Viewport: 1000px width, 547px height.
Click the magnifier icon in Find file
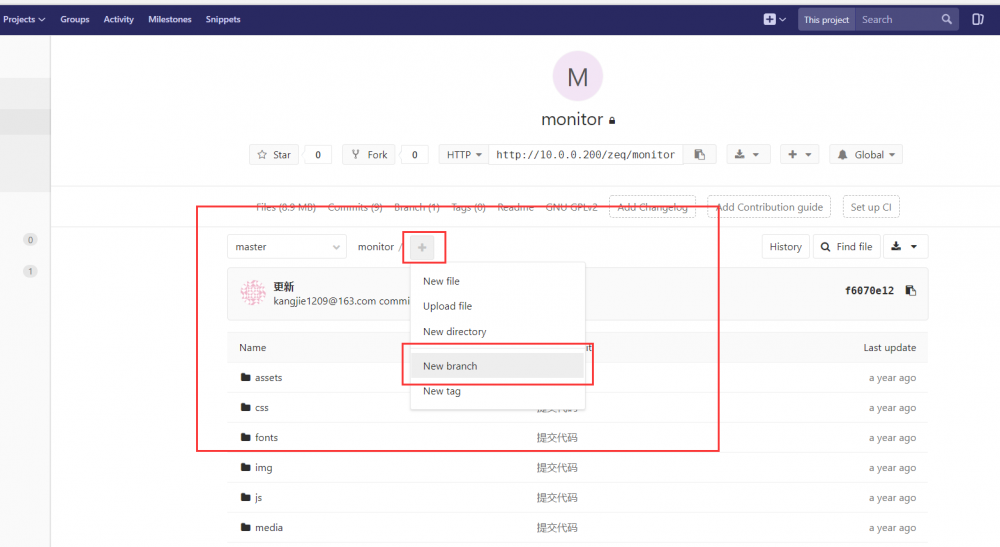[x=825, y=247]
